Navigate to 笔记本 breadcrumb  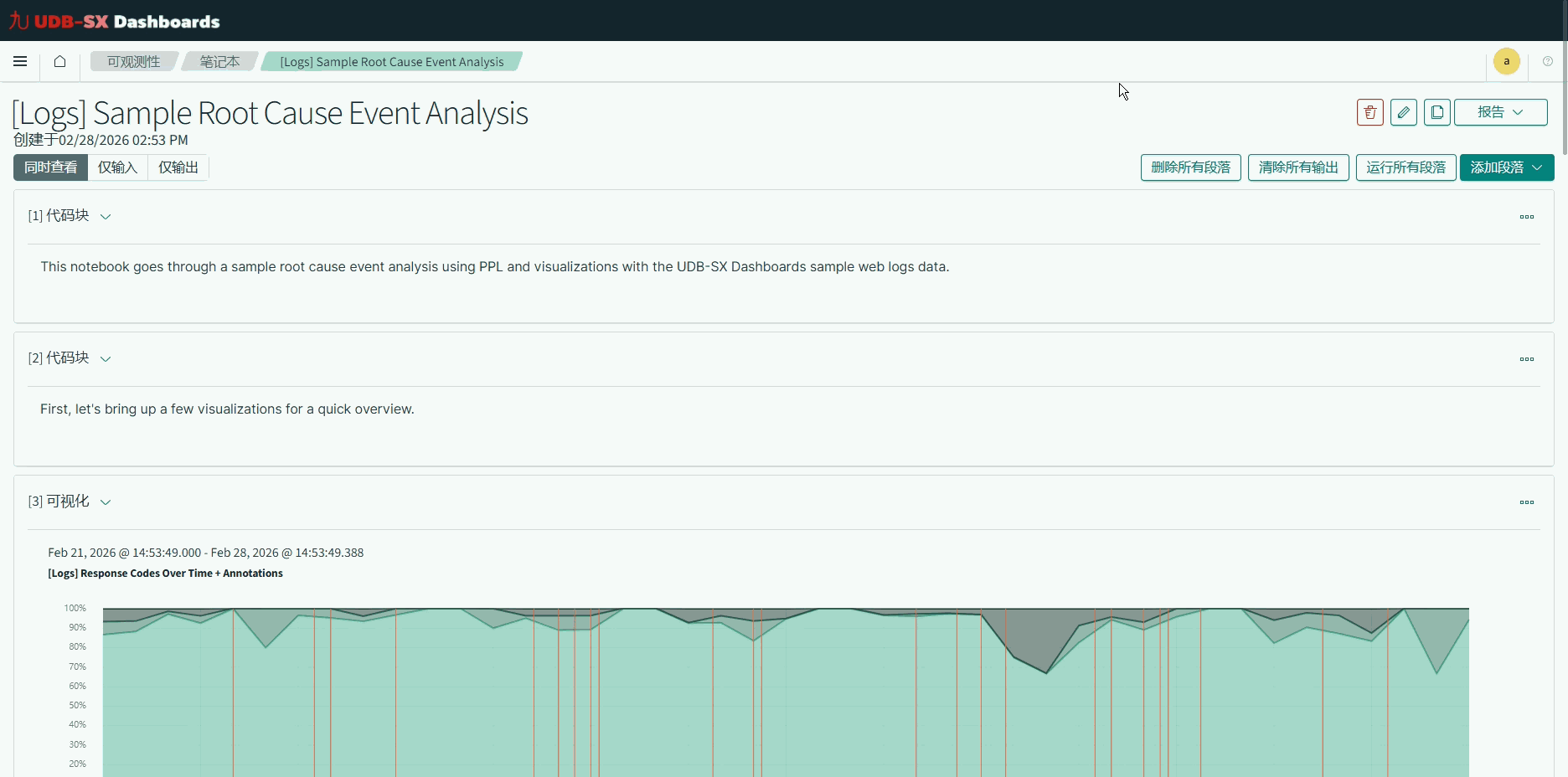(x=219, y=62)
